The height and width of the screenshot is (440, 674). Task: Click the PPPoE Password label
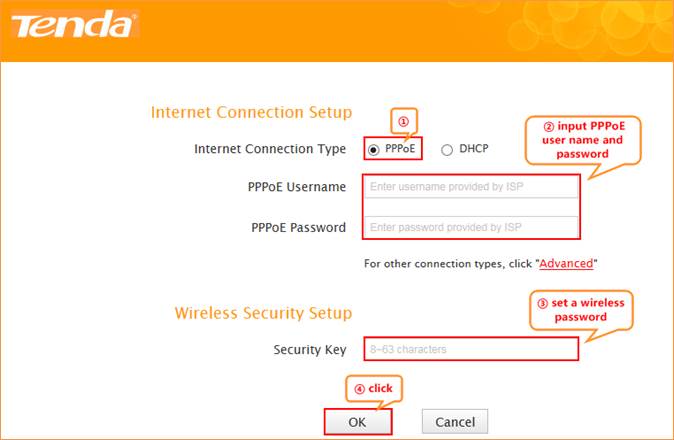click(x=298, y=228)
